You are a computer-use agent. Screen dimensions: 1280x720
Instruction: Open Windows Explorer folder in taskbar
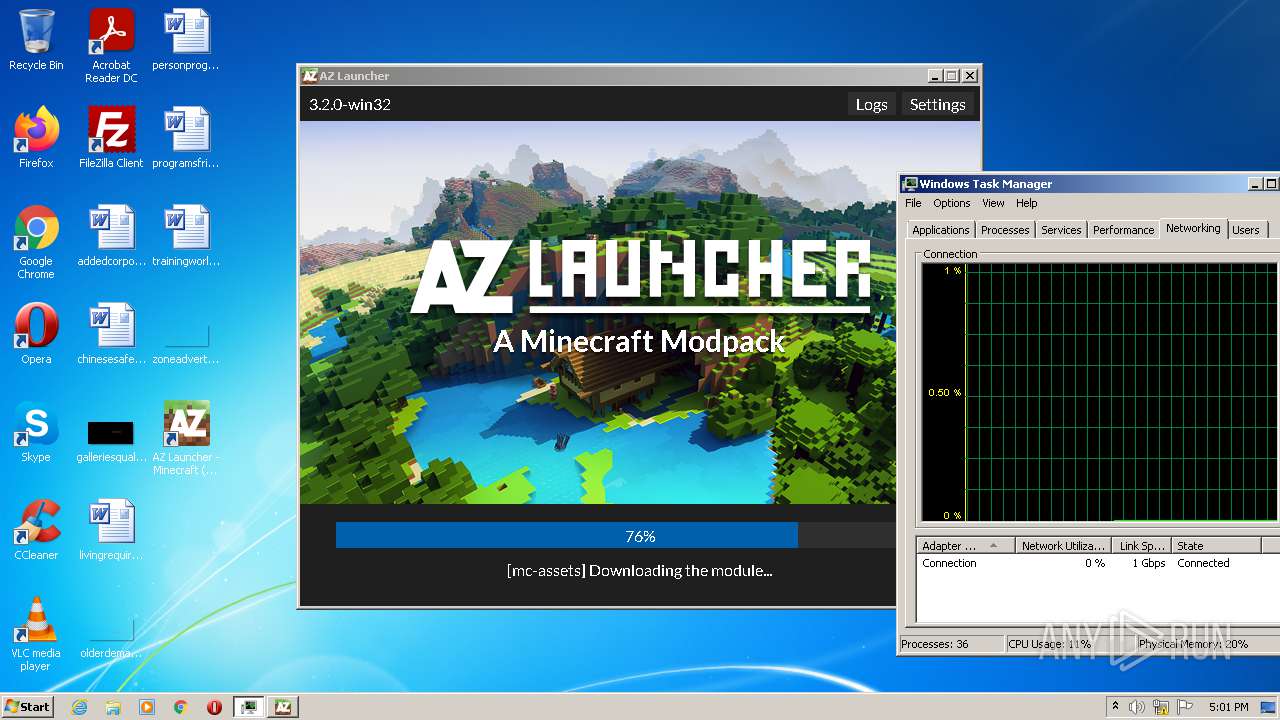pos(113,707)
